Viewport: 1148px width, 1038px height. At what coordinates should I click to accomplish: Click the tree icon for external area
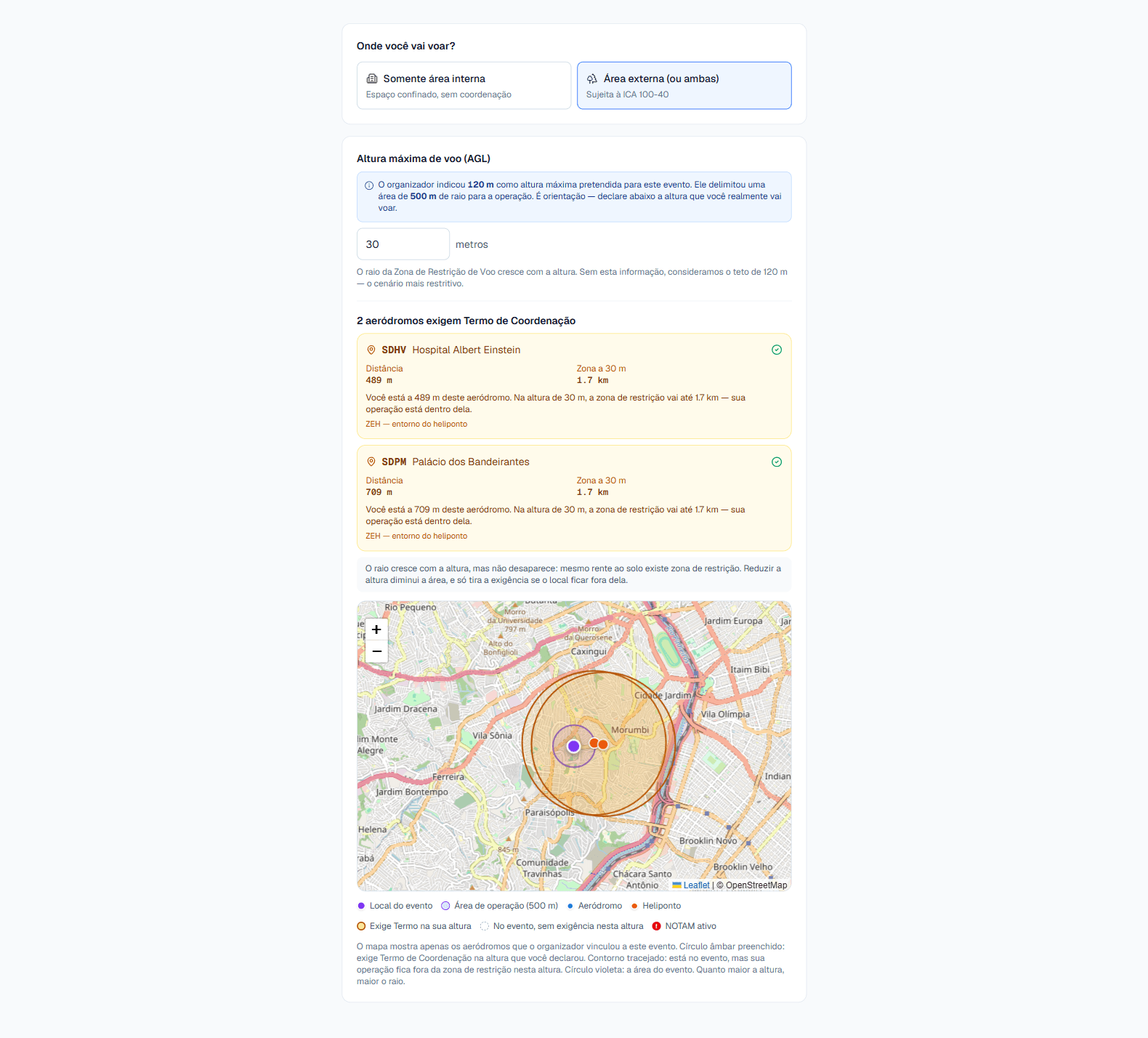[592, 79]
